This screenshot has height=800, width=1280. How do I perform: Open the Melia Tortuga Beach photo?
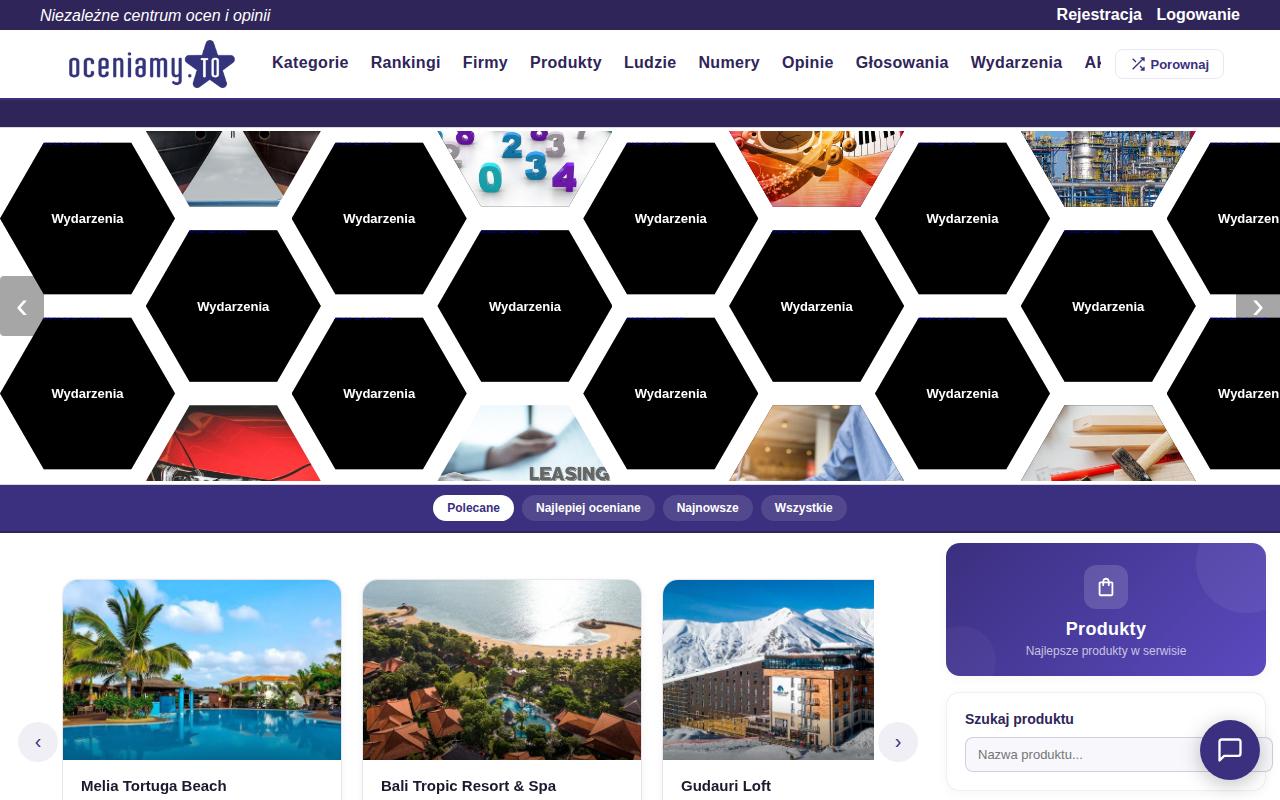[202, 670]
